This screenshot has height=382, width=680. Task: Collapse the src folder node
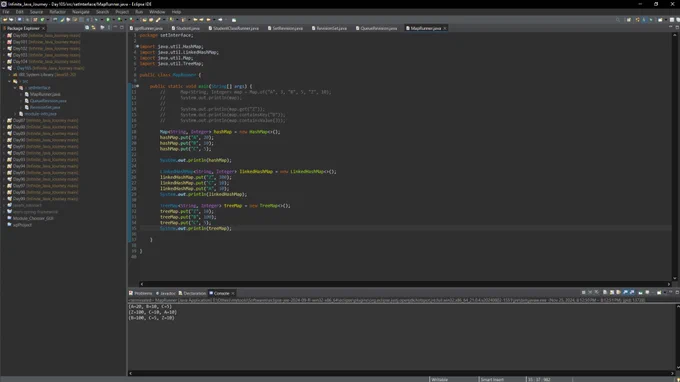[10, 81]
